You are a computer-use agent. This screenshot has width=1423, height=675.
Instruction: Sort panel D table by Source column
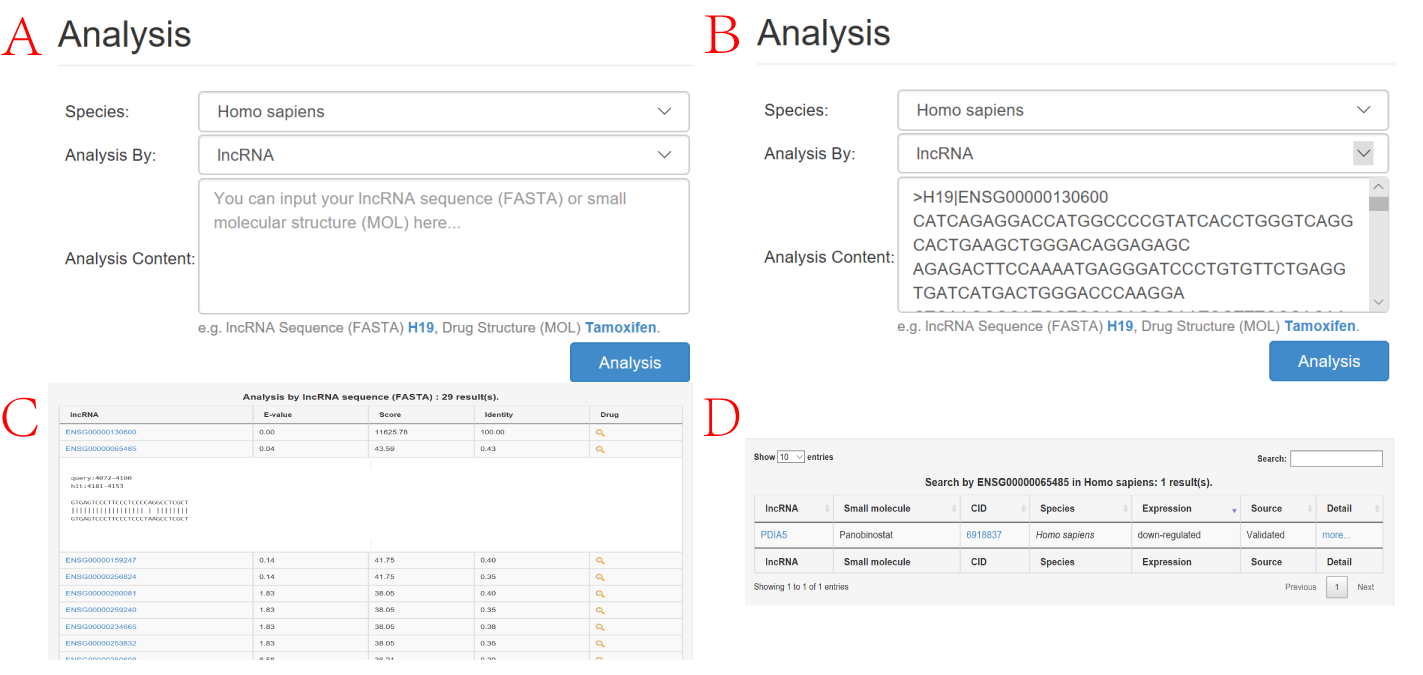[x=1278, y=508]
